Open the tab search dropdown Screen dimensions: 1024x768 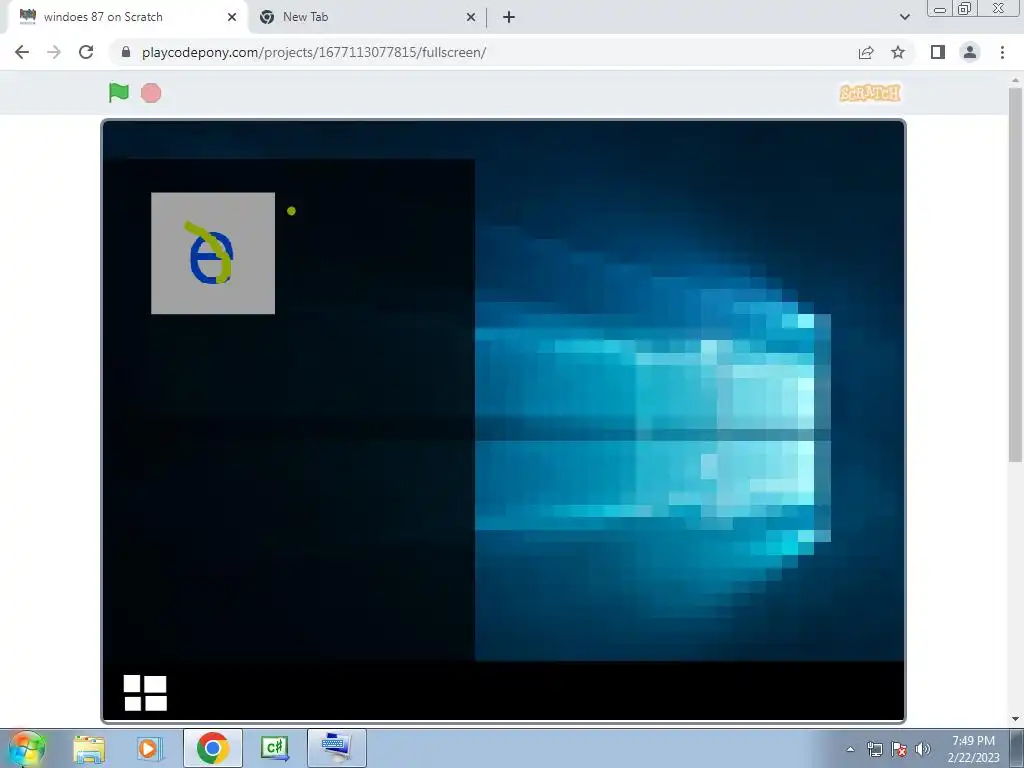pos(904,17)
